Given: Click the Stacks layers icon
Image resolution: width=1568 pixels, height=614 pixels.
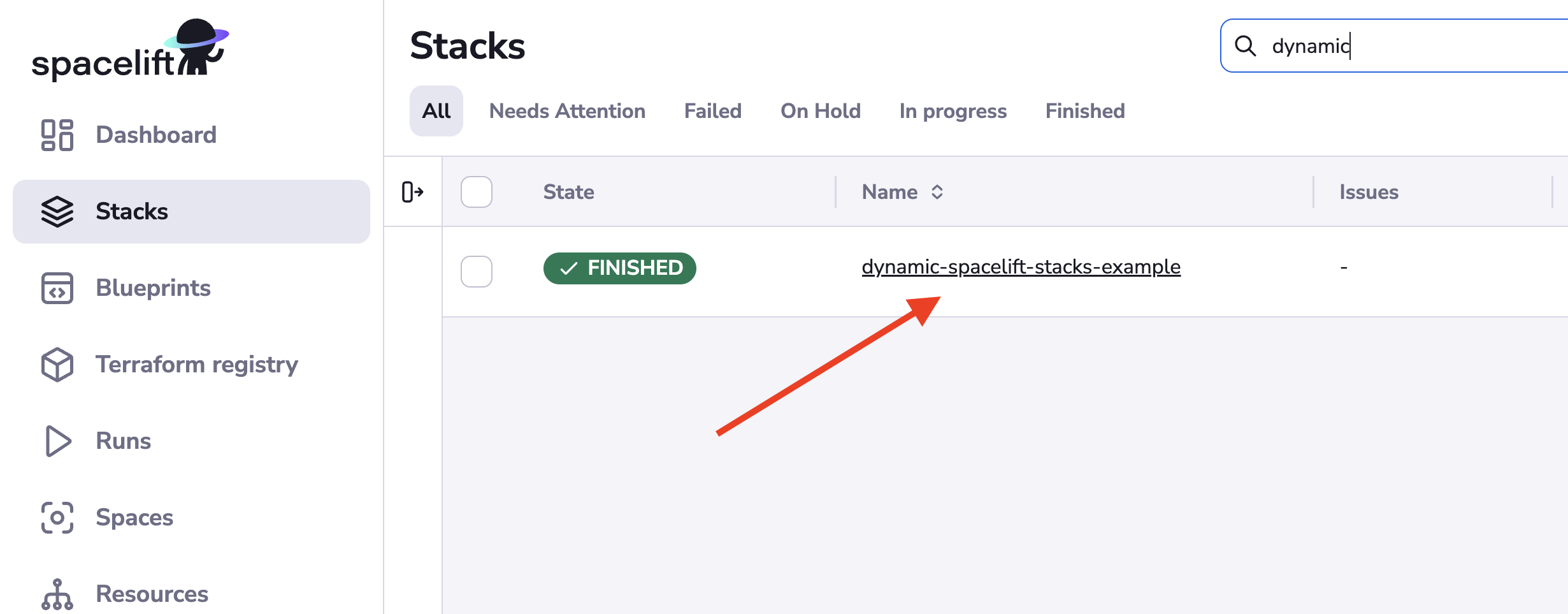Looking at the screenshot, I should (x=57, y=212).
